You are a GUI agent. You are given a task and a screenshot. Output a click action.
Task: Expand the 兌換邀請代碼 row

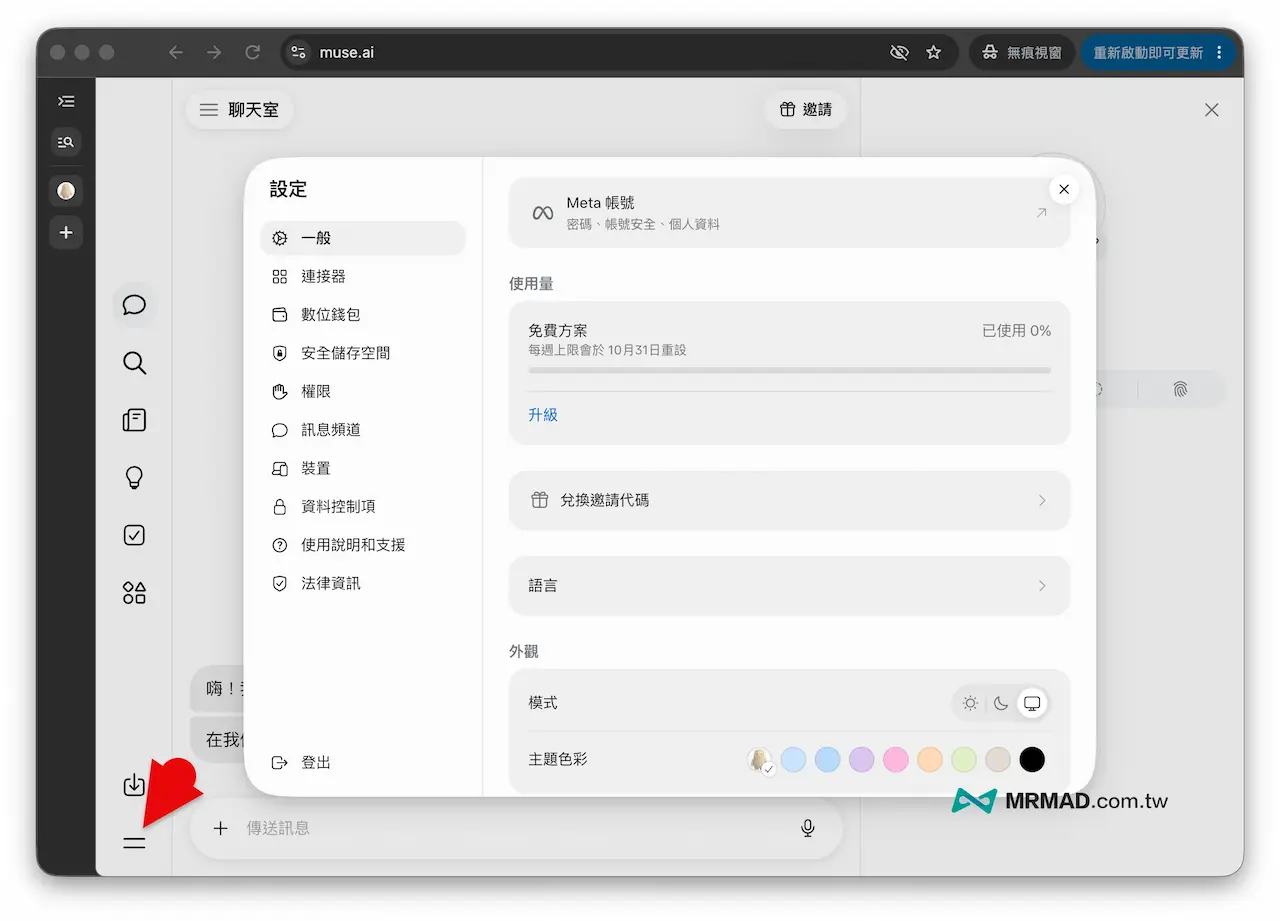pos(789,500)
